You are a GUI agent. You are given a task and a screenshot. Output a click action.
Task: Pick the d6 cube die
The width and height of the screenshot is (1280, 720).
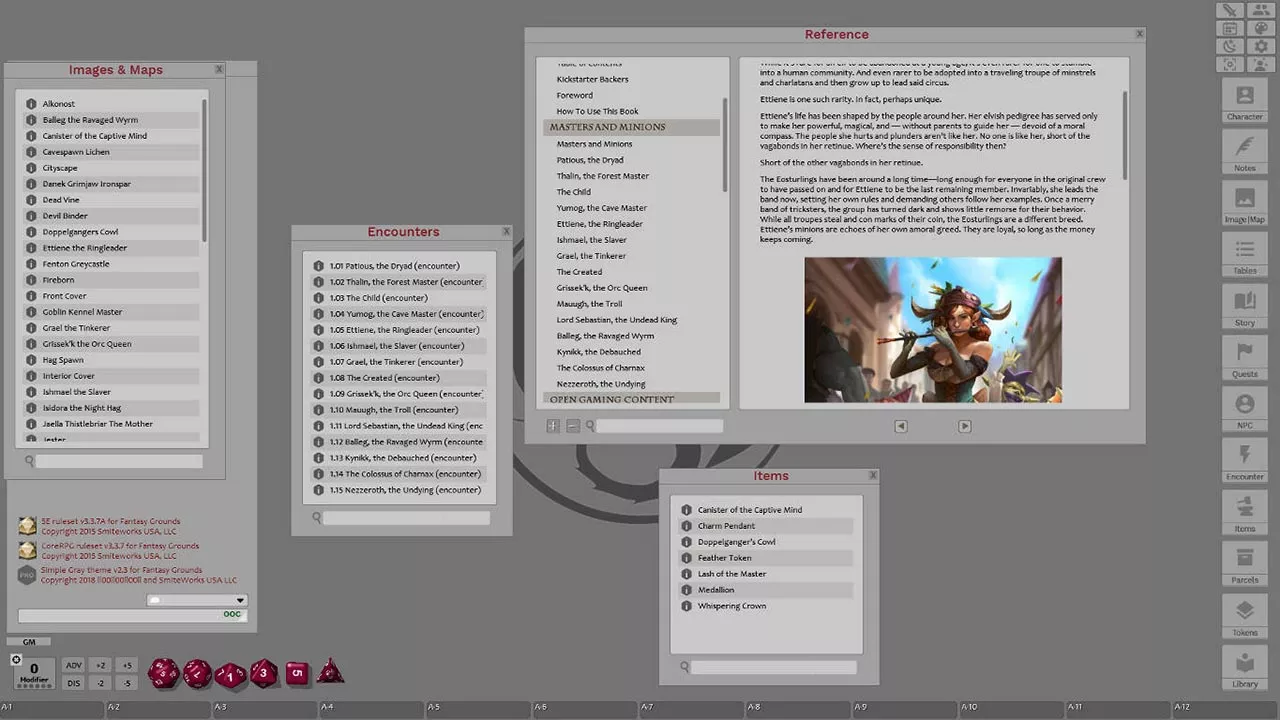point(297,674)
